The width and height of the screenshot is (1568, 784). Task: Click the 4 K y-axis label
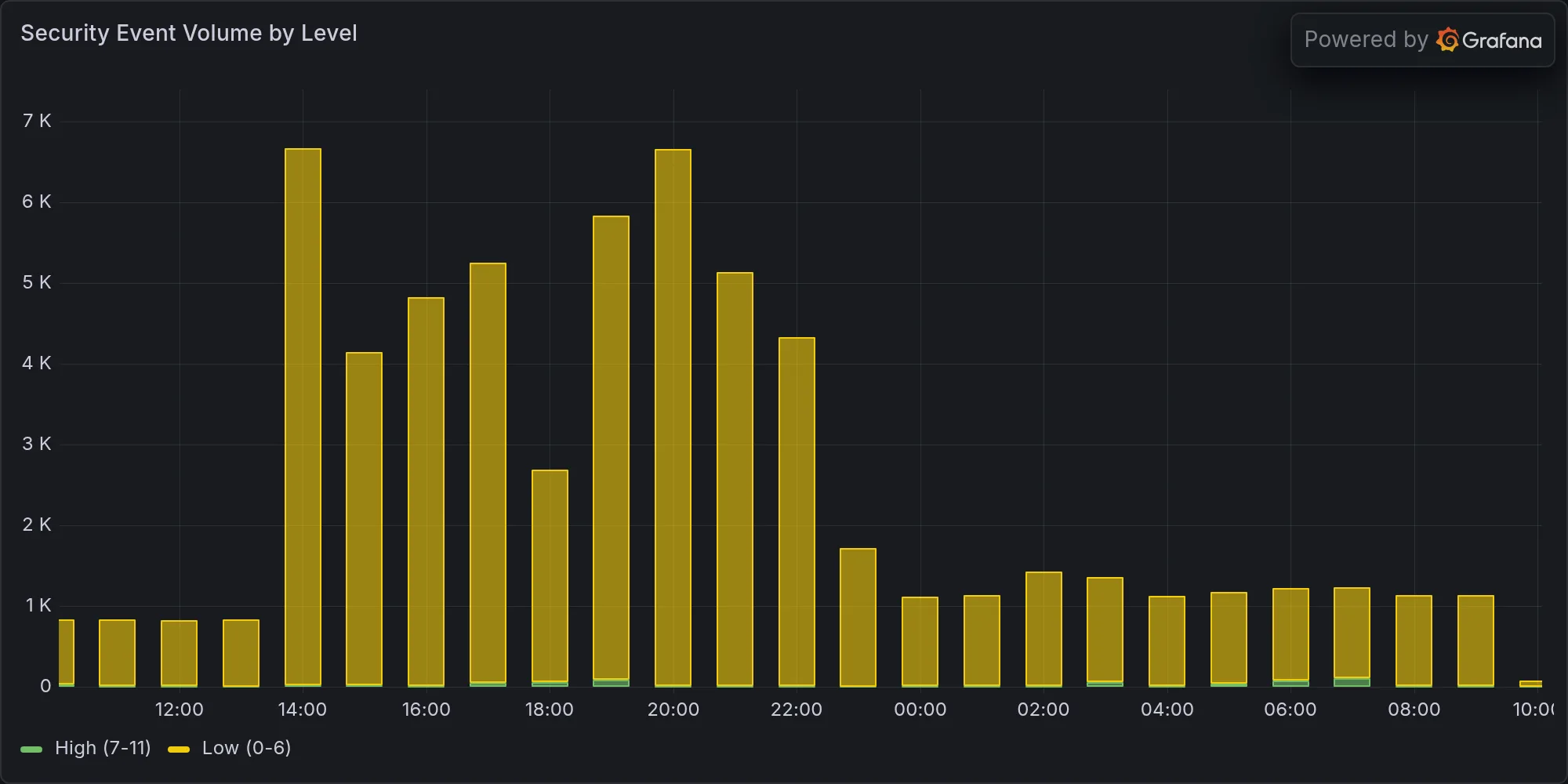pos(37,363)
